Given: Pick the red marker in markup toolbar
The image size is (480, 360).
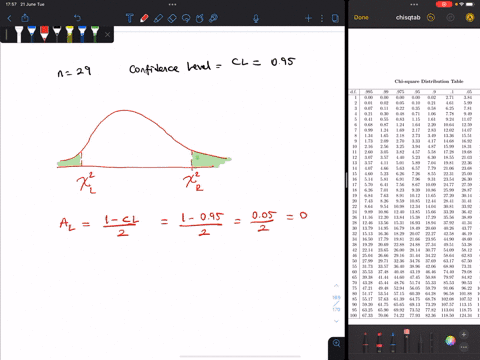Looking at the screenshot, I should (x=379, y=343).
